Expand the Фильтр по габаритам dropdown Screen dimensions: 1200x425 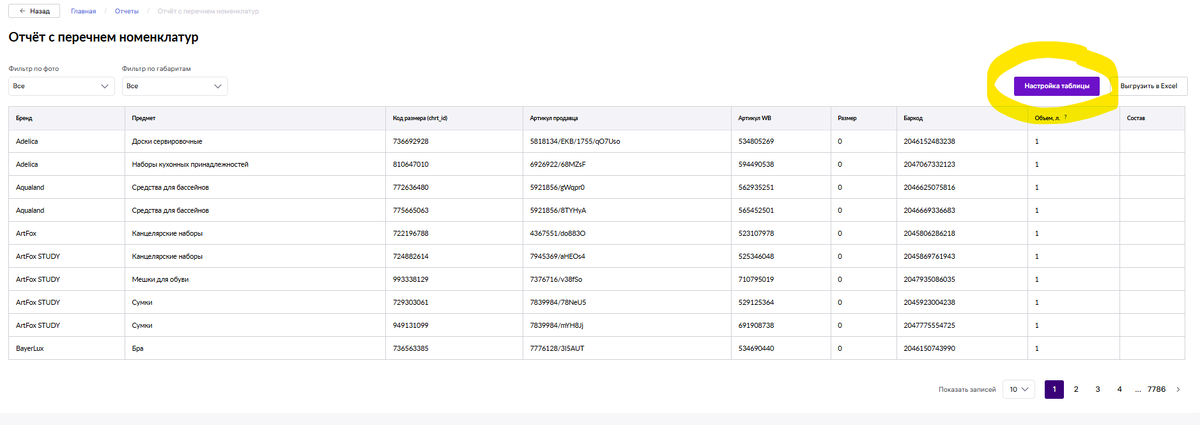tap(175, 86)
